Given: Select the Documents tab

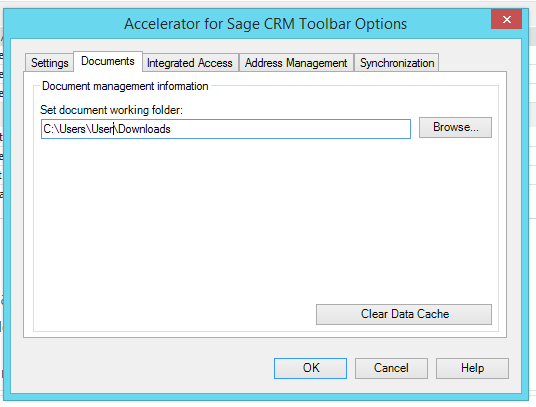Looking at the screenshot, I should (108, 61).
